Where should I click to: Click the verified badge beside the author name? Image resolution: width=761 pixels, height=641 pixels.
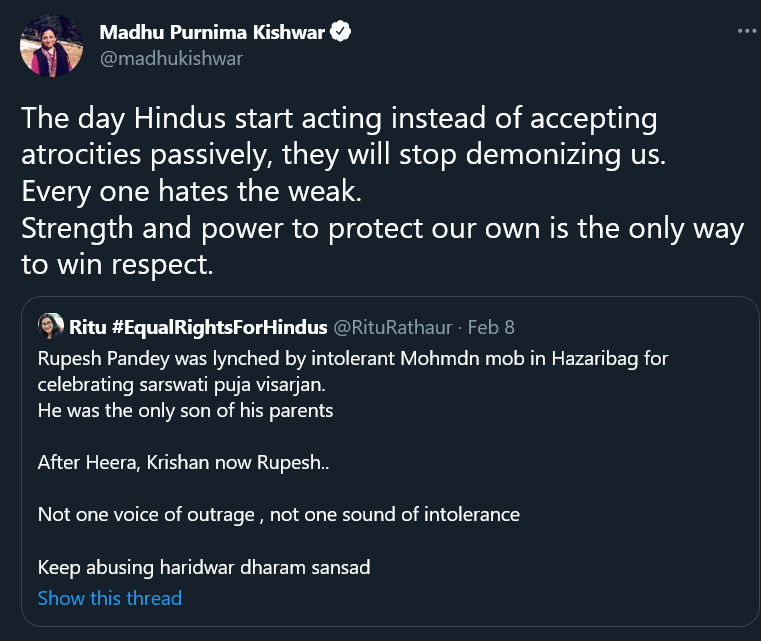342,33
